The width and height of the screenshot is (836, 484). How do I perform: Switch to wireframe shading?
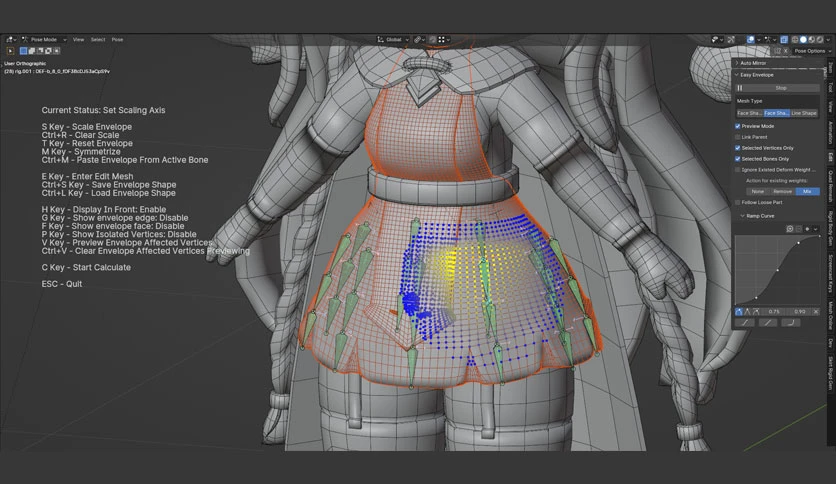[795, 40]
